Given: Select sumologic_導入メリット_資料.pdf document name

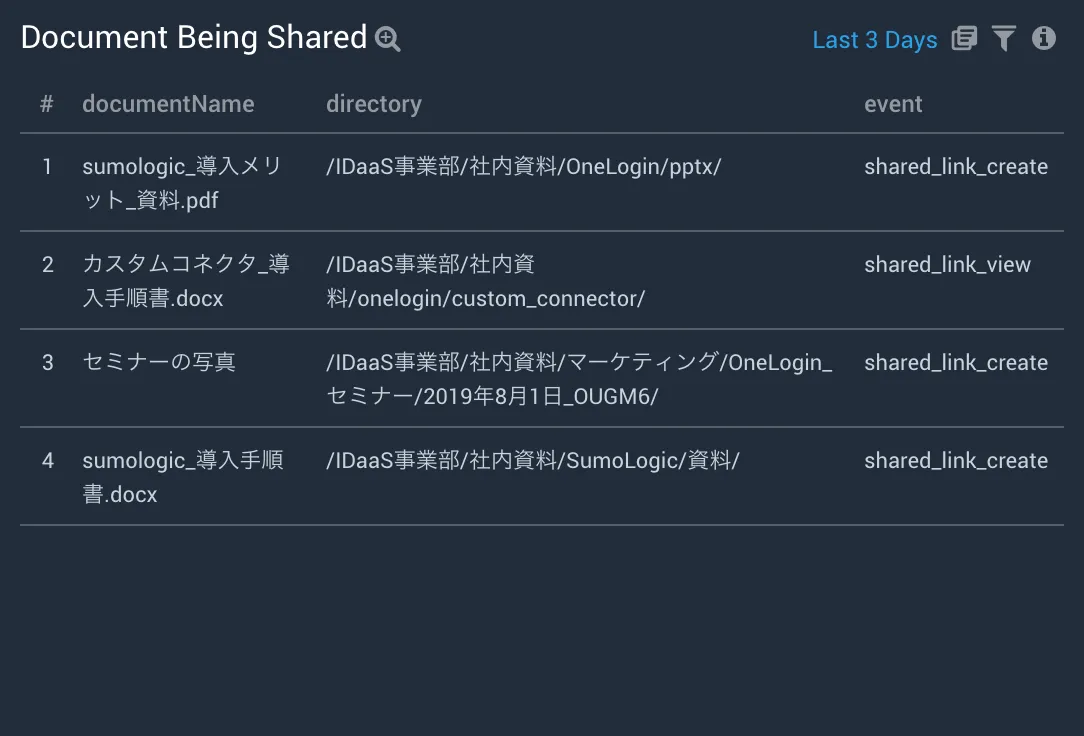Looking at the screenshot, I should (x=182, y=183).
